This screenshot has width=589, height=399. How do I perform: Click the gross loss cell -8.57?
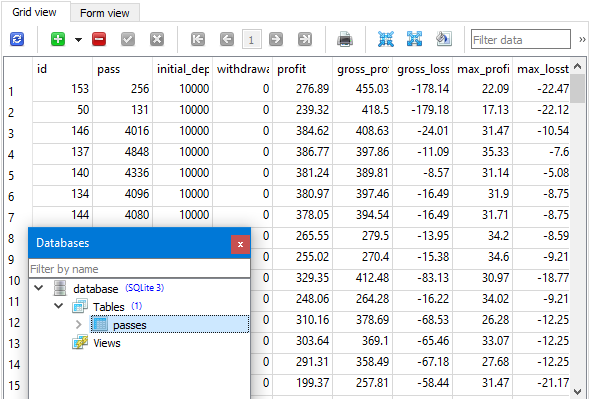pyautogui.click(x=423, y=173)
